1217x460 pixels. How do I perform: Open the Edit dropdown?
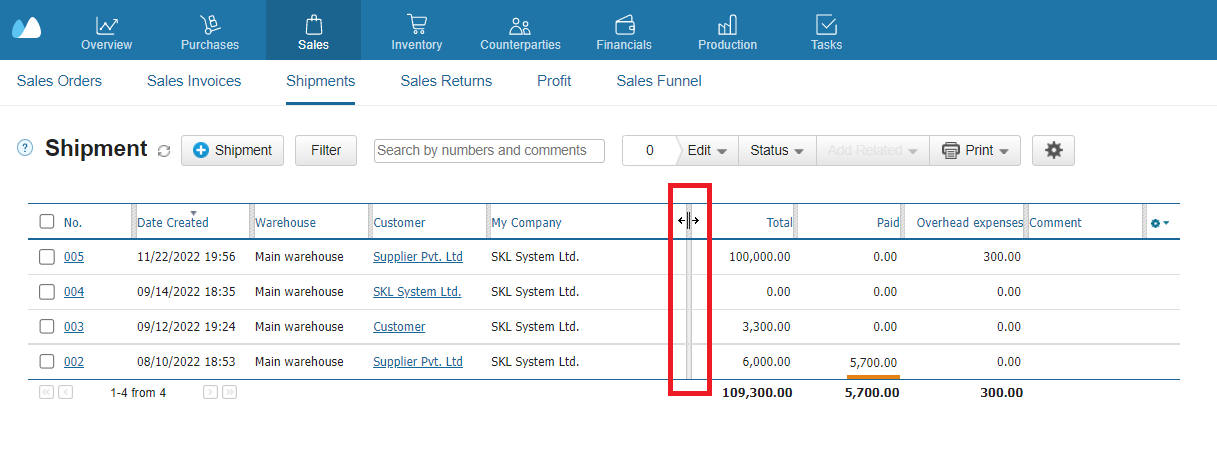tap(707, 150)
